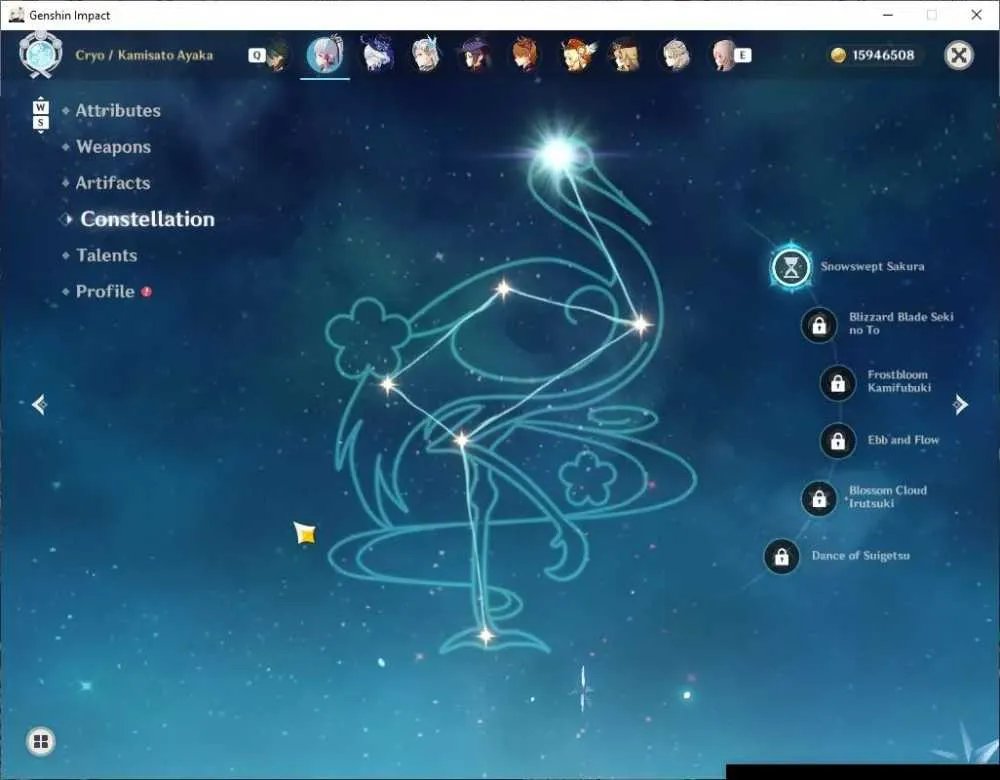Select the locked Blizzard Blade Seki no To node
1000x780 pixels.
point(819,325)
